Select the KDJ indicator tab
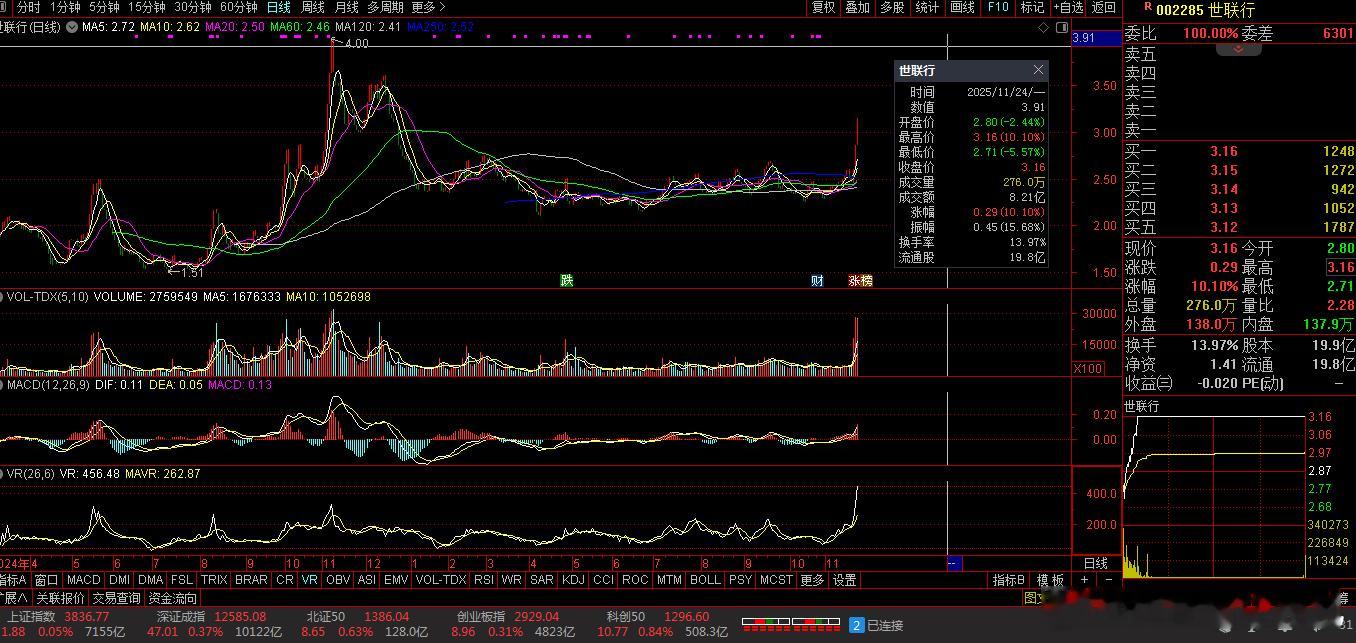 (x=573, y=580)
